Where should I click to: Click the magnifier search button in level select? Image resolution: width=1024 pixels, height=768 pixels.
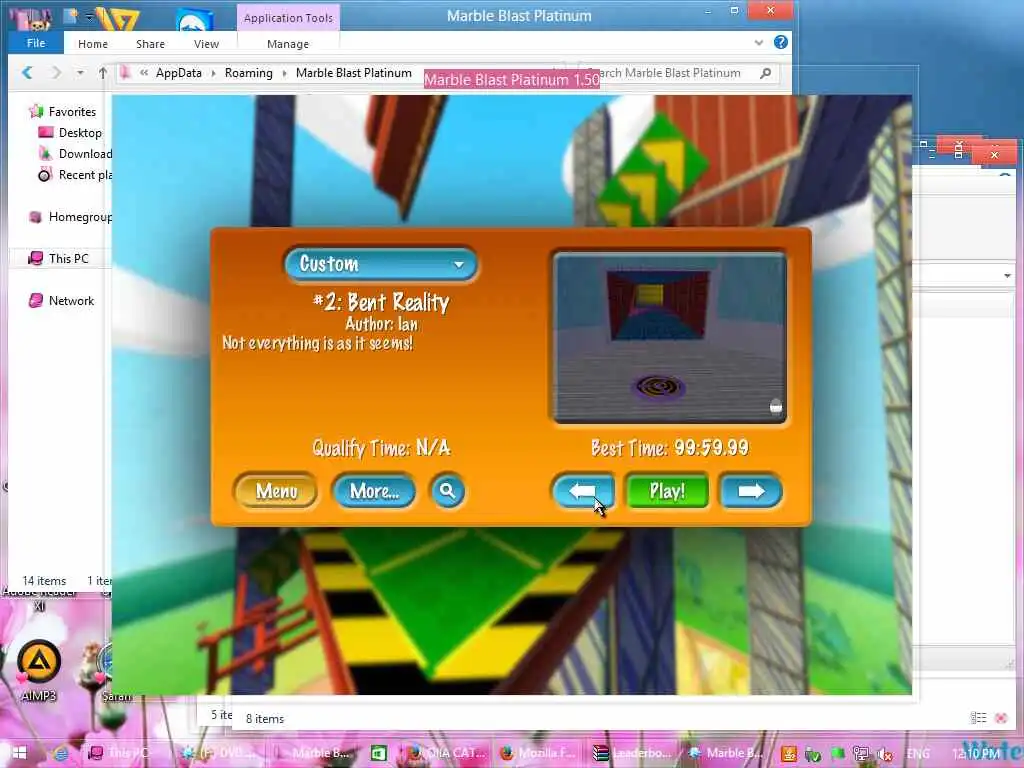[447, 490]
